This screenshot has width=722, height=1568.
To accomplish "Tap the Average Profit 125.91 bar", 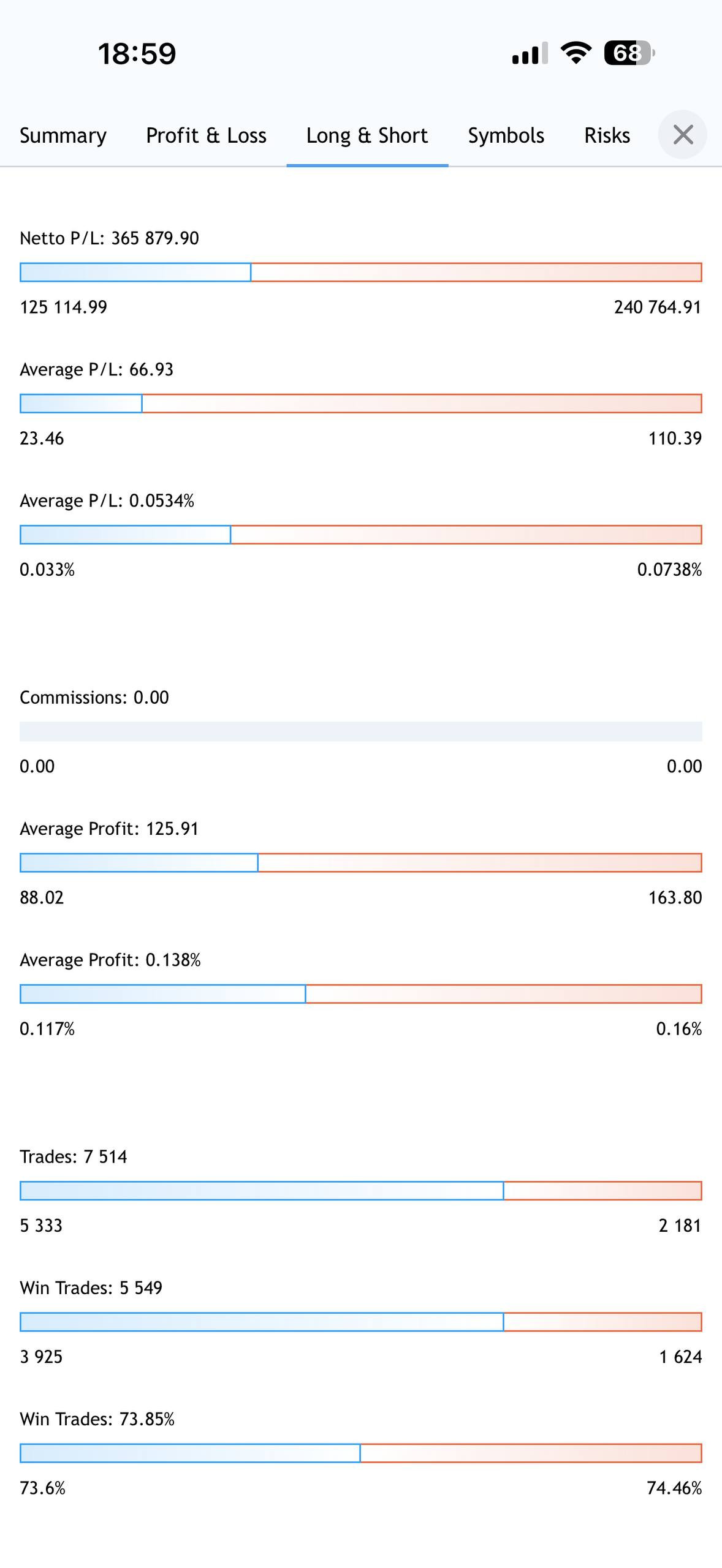I will 360,862.
